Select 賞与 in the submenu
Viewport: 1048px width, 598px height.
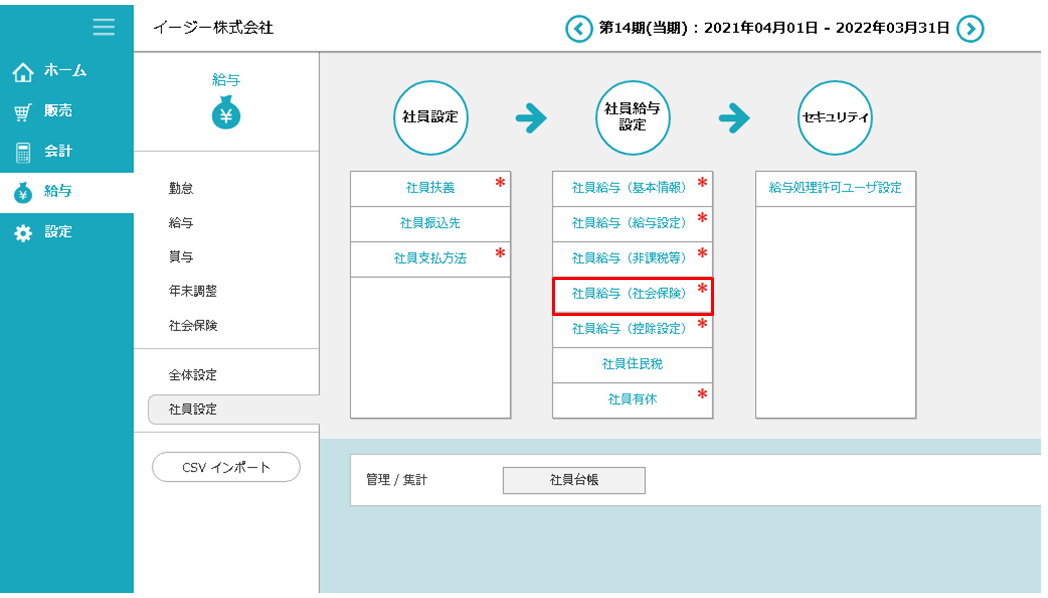[x=181, y=257]
